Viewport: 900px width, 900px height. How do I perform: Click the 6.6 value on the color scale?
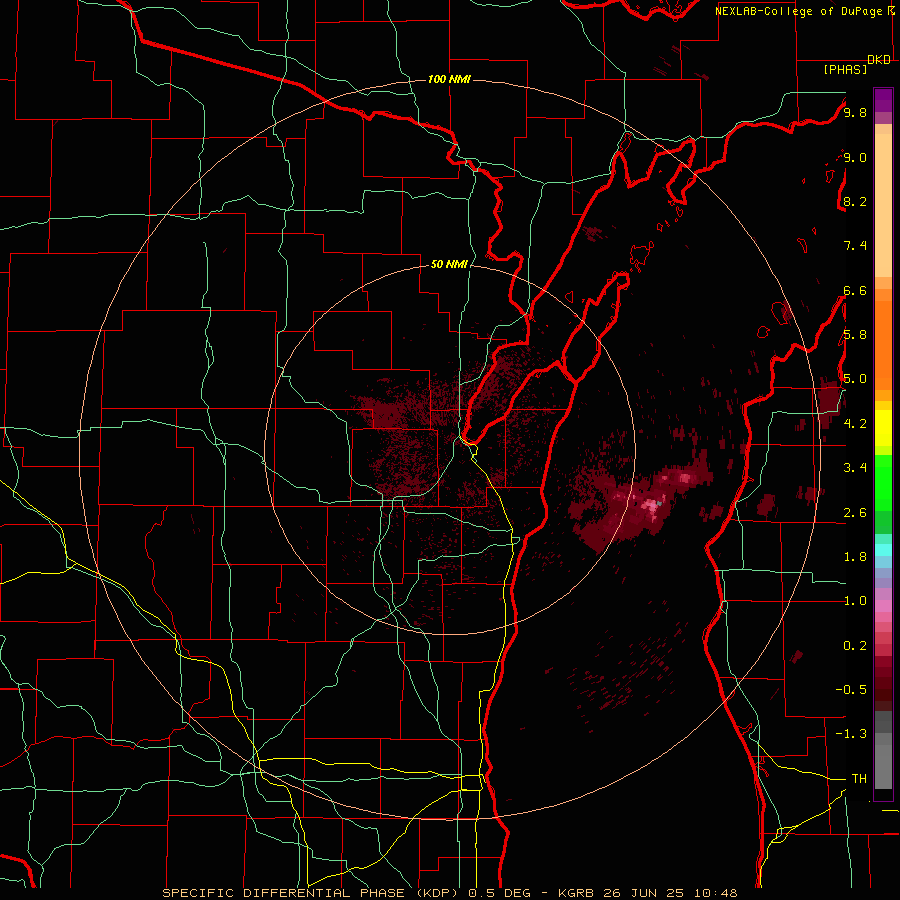tap(855, 290)
